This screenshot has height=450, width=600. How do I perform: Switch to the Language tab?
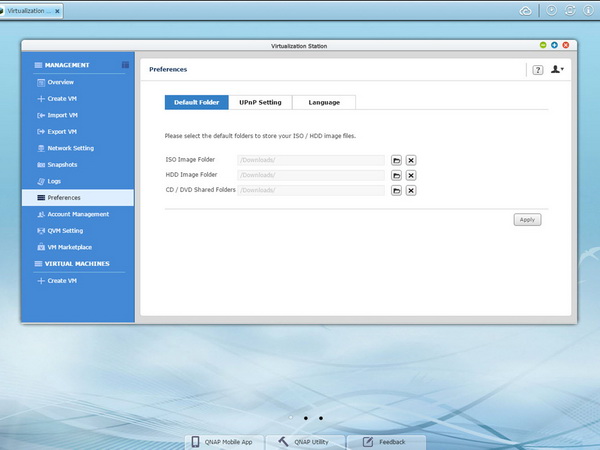324,103
